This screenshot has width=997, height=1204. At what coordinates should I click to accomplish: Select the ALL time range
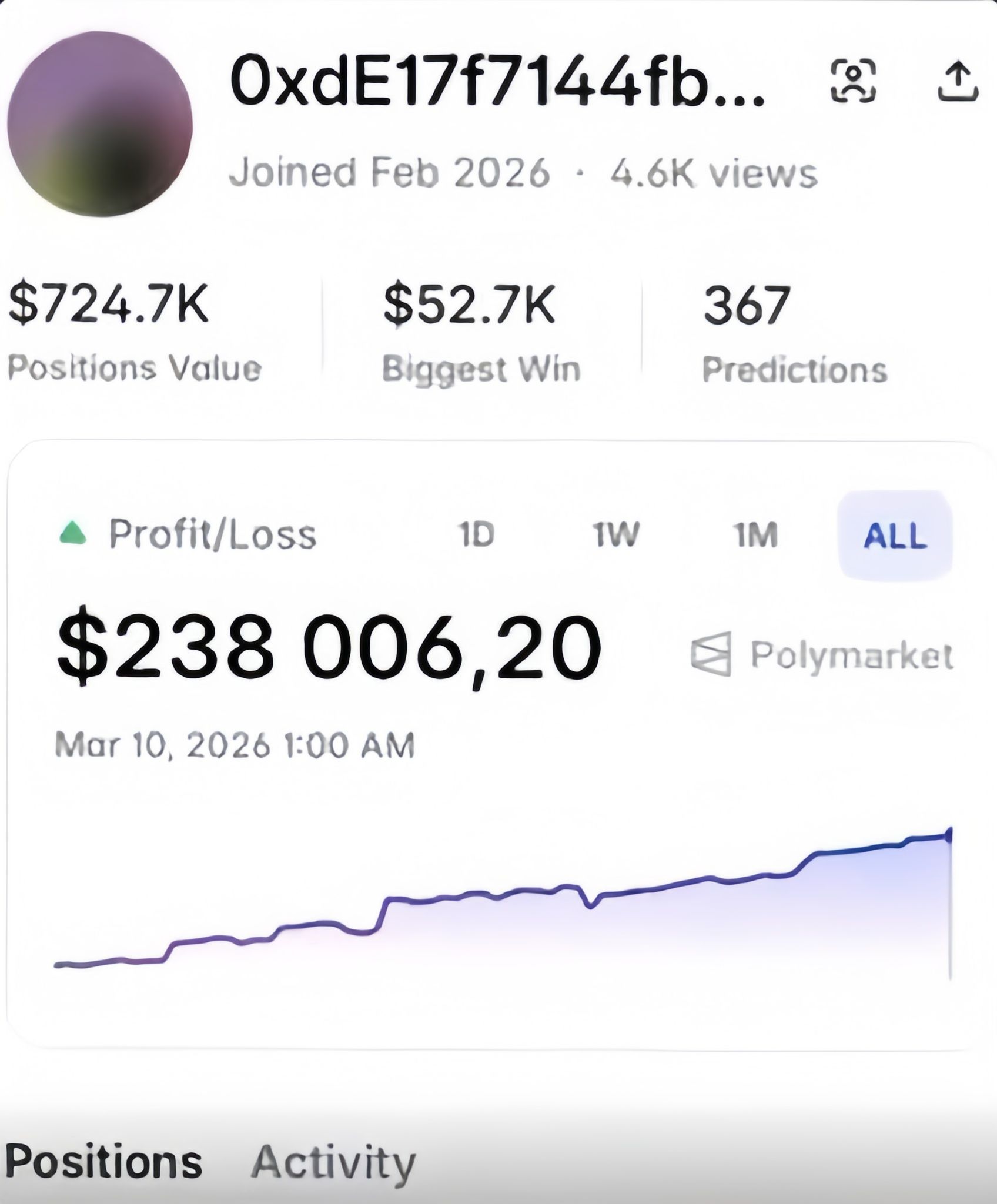click(895, 536)
